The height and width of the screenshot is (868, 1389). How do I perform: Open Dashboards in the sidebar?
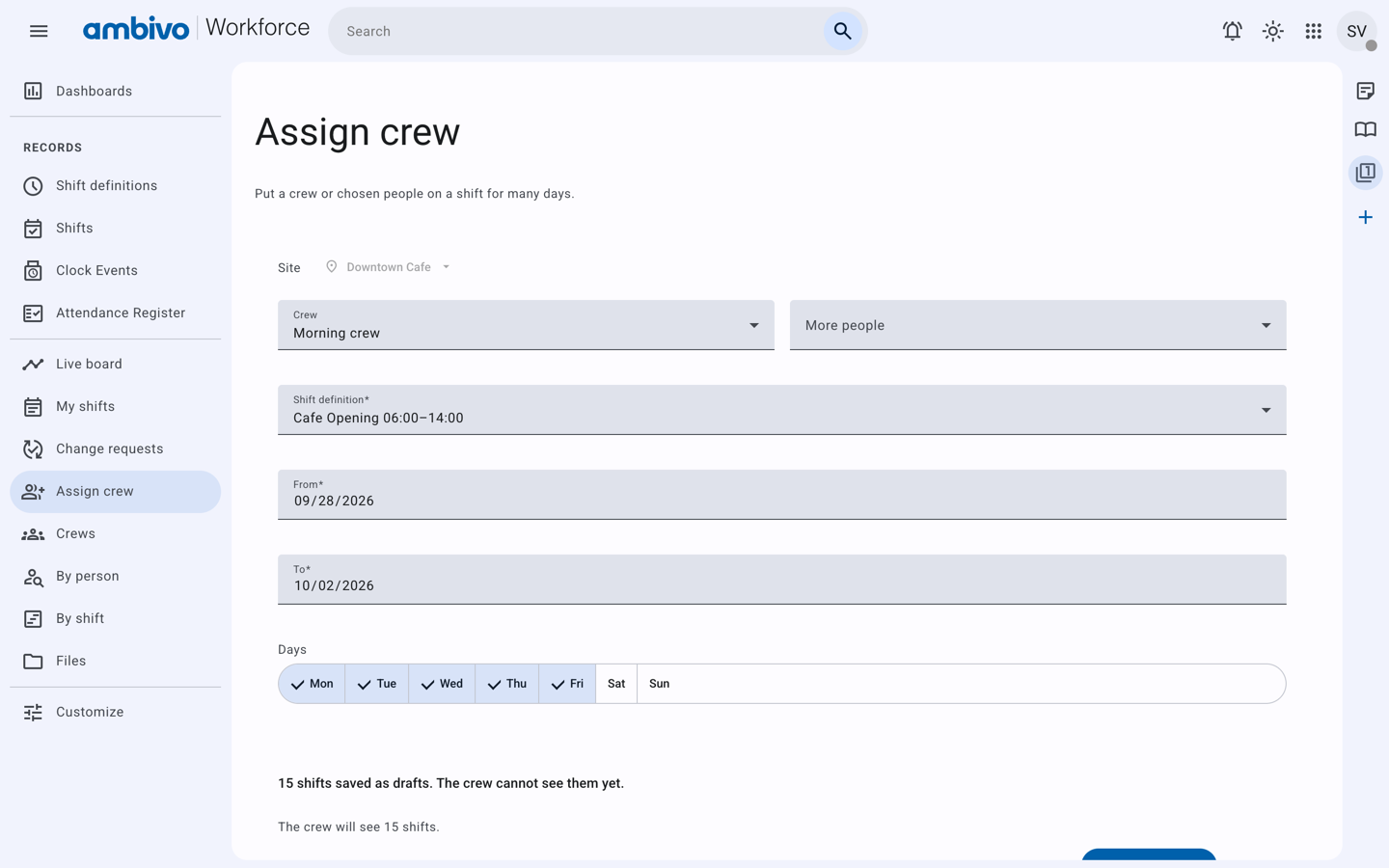116,91
